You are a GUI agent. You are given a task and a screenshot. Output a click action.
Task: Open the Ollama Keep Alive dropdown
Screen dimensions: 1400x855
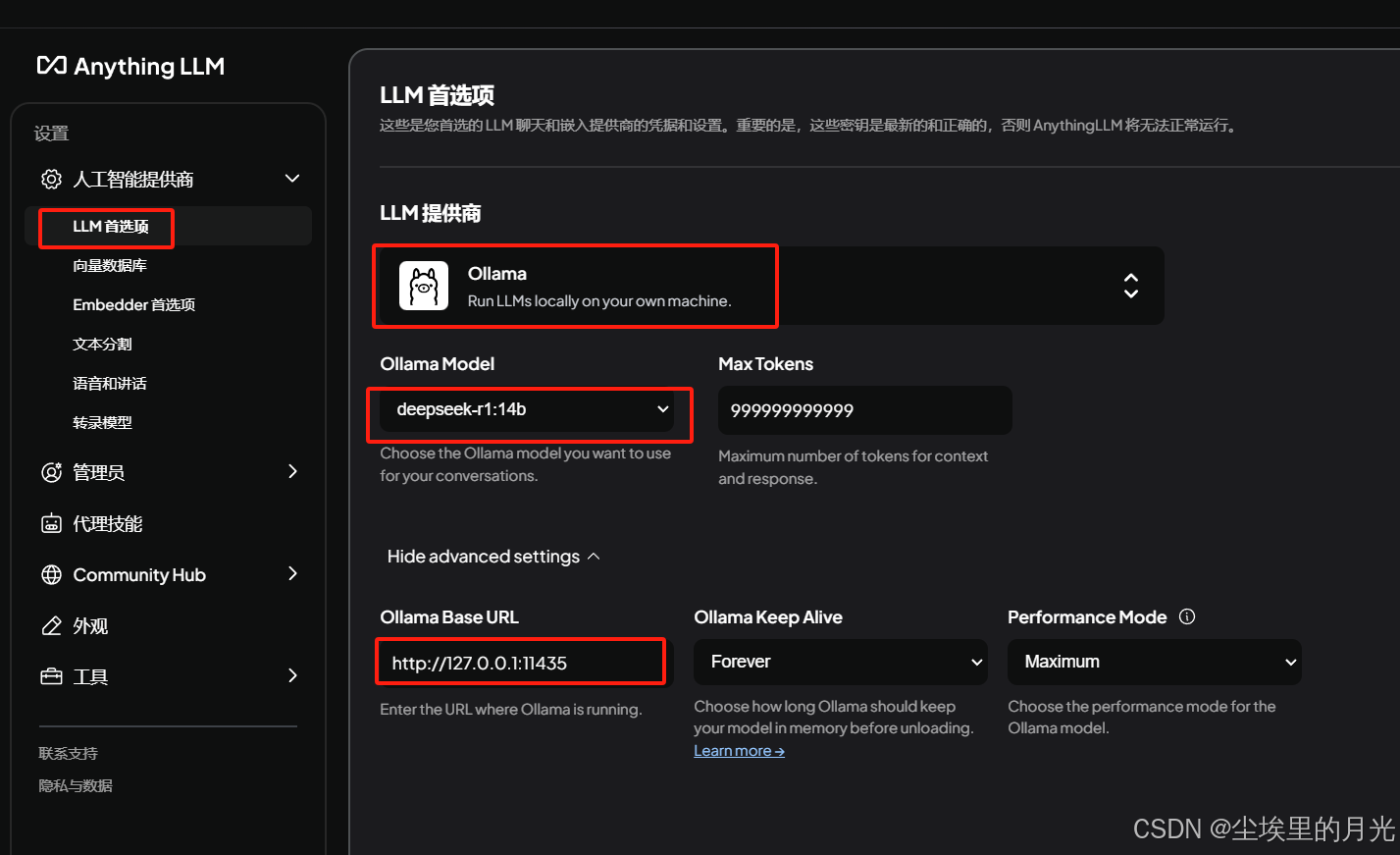(841, 662)
